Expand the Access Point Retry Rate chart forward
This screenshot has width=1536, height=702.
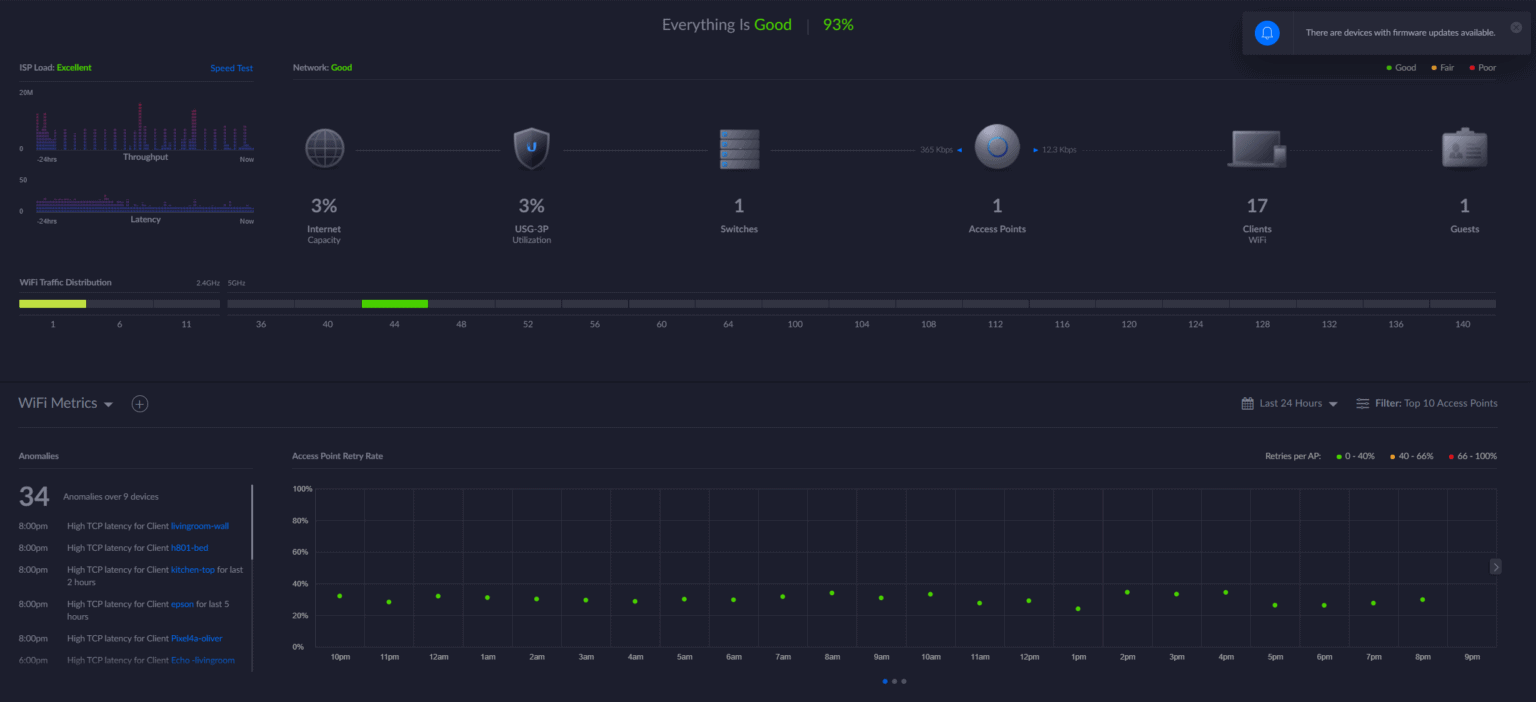tap(1495, 566)
